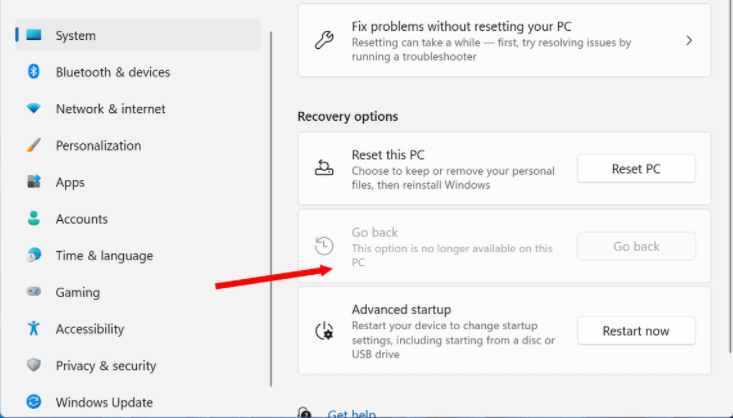Click the Bluetooth icon in sidebar
Image resolution: width=733 pixels, height=418 pixels.
point(34,72)
